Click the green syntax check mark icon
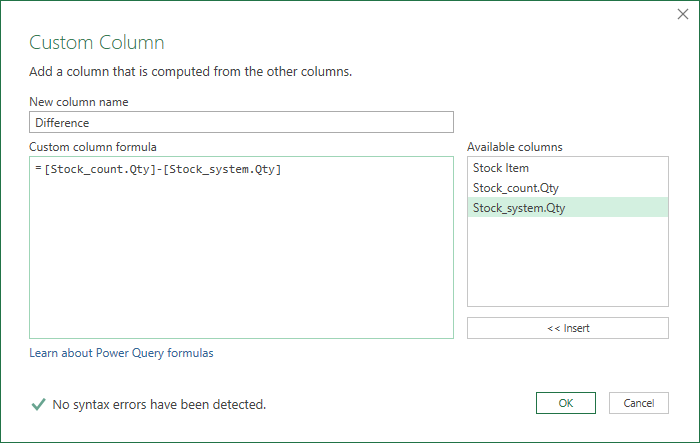Screen dimensions: 700x443 point(38,404)
